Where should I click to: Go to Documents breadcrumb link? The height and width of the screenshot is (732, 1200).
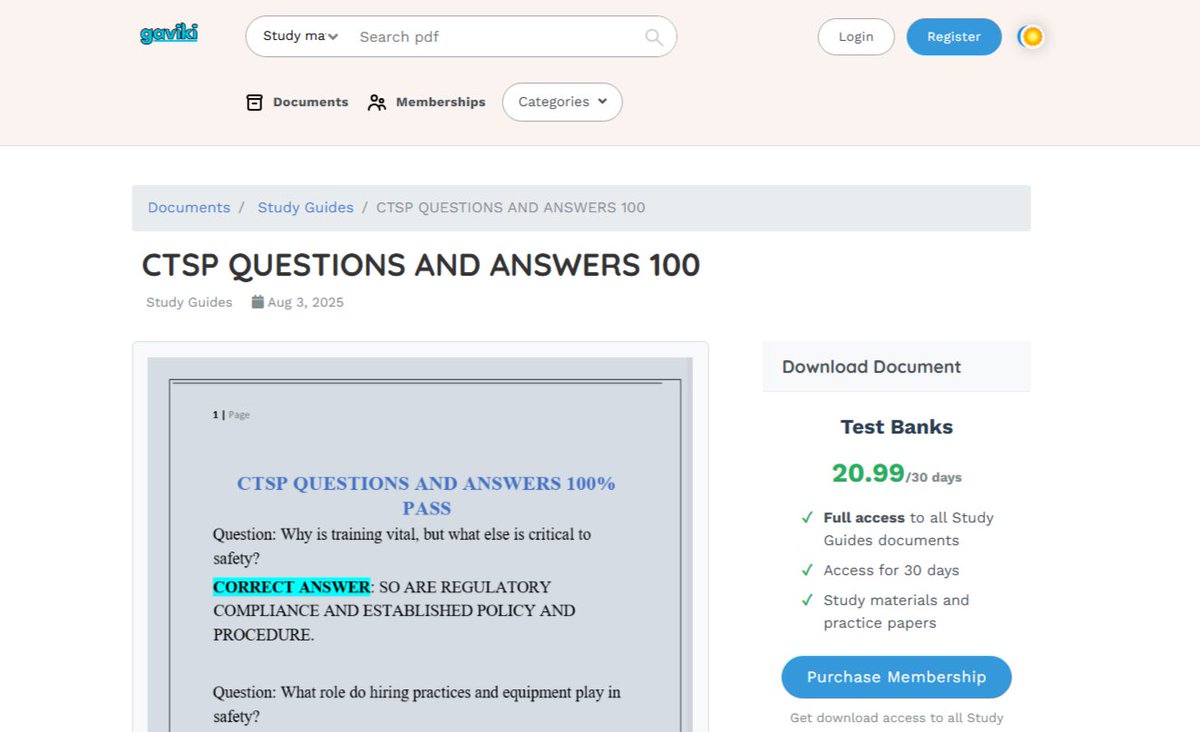(189, 208)
